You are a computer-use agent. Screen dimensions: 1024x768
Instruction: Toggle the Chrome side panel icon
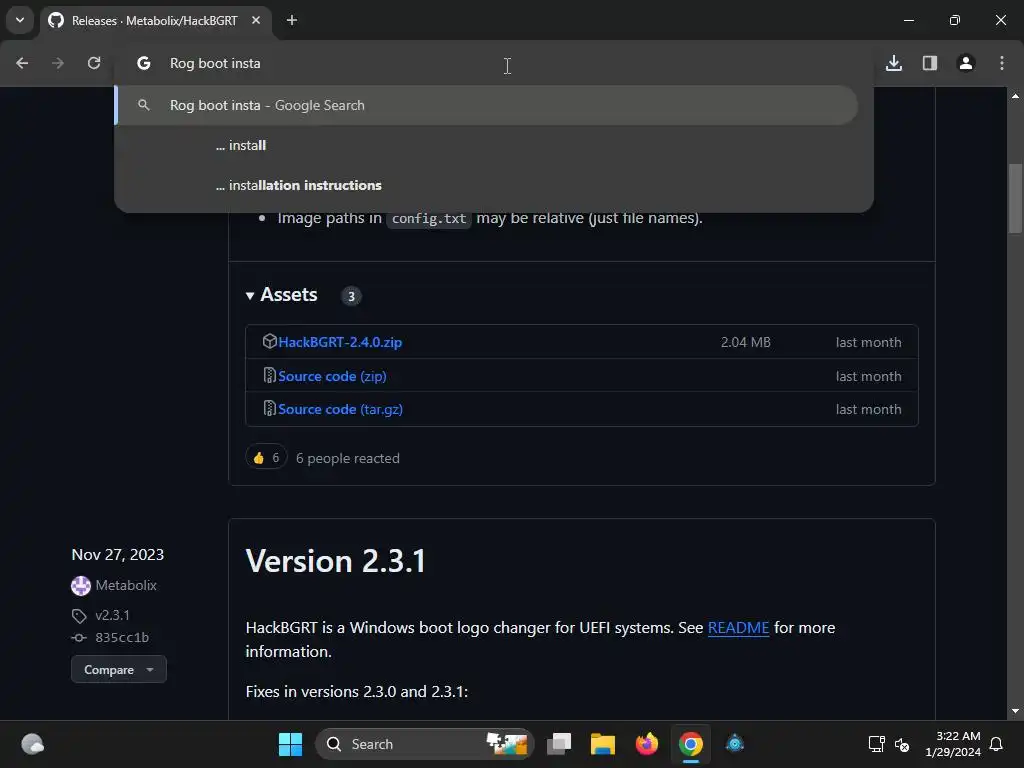tap(930, 63)
